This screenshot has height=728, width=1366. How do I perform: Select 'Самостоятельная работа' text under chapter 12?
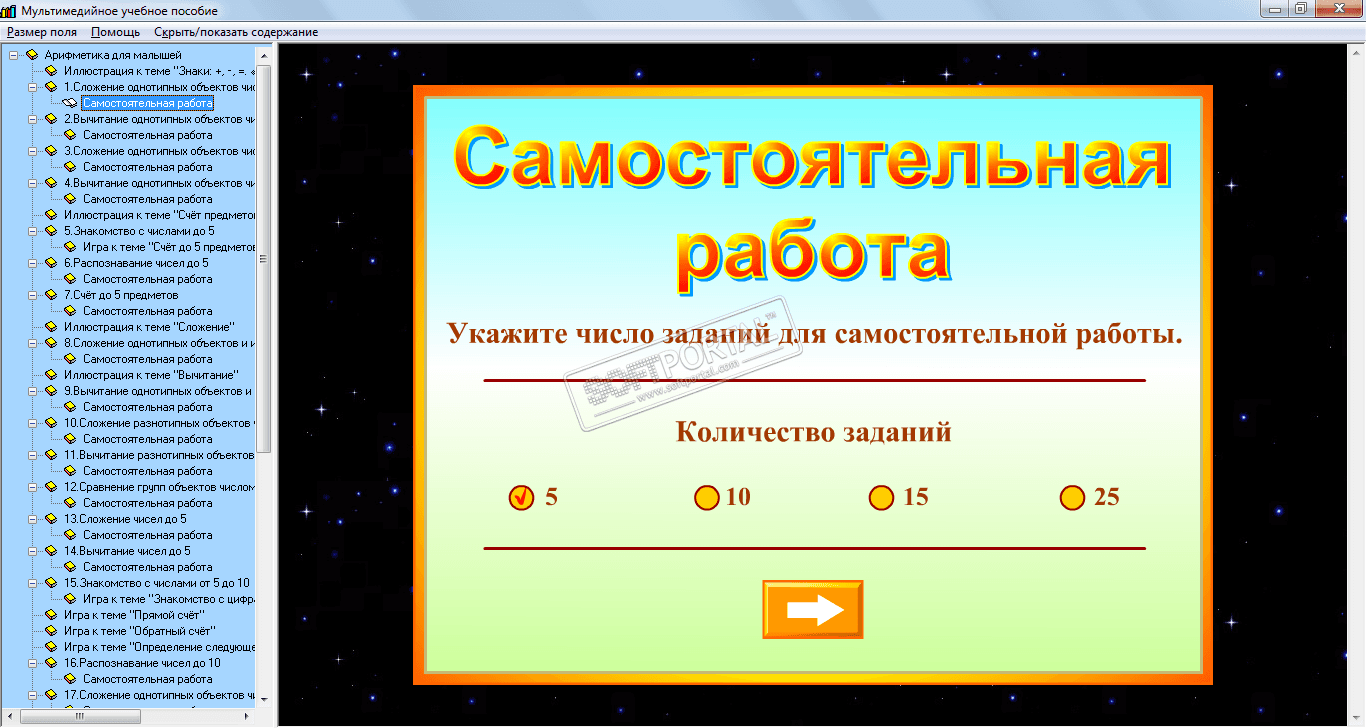(148, 503)
